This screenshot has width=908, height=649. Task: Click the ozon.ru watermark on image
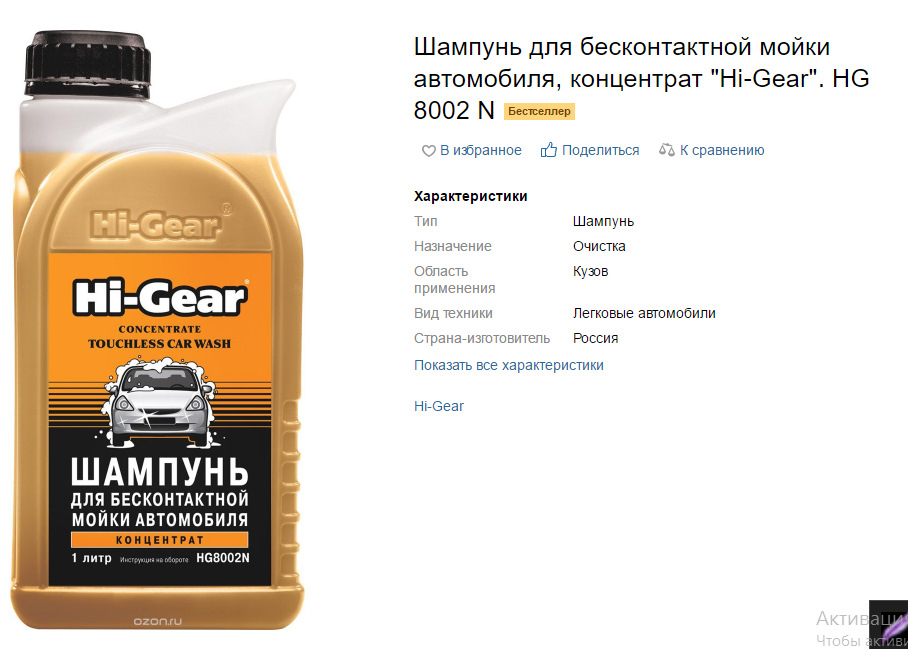pos(158,621)
